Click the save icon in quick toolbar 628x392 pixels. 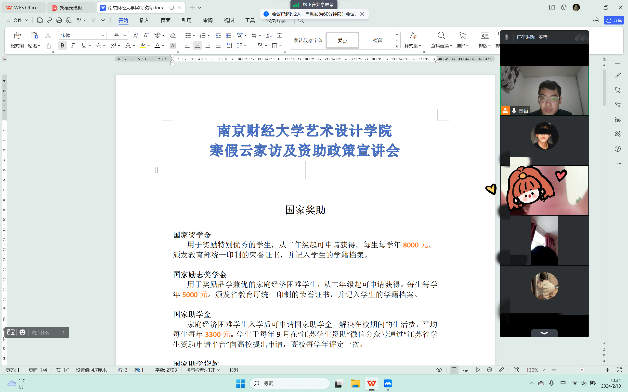[40, 20]
